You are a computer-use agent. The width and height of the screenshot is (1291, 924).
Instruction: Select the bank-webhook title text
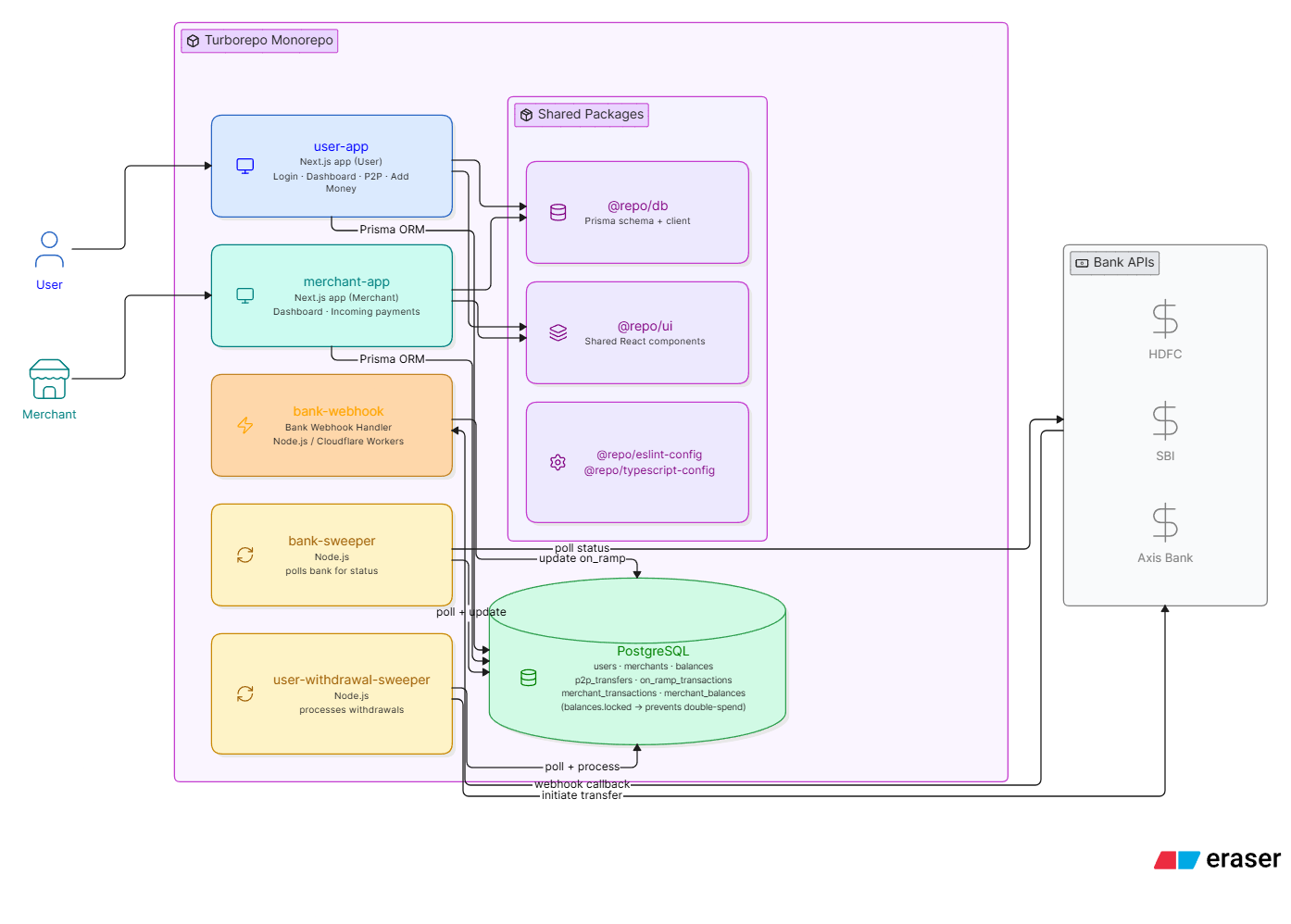point(338,411)
